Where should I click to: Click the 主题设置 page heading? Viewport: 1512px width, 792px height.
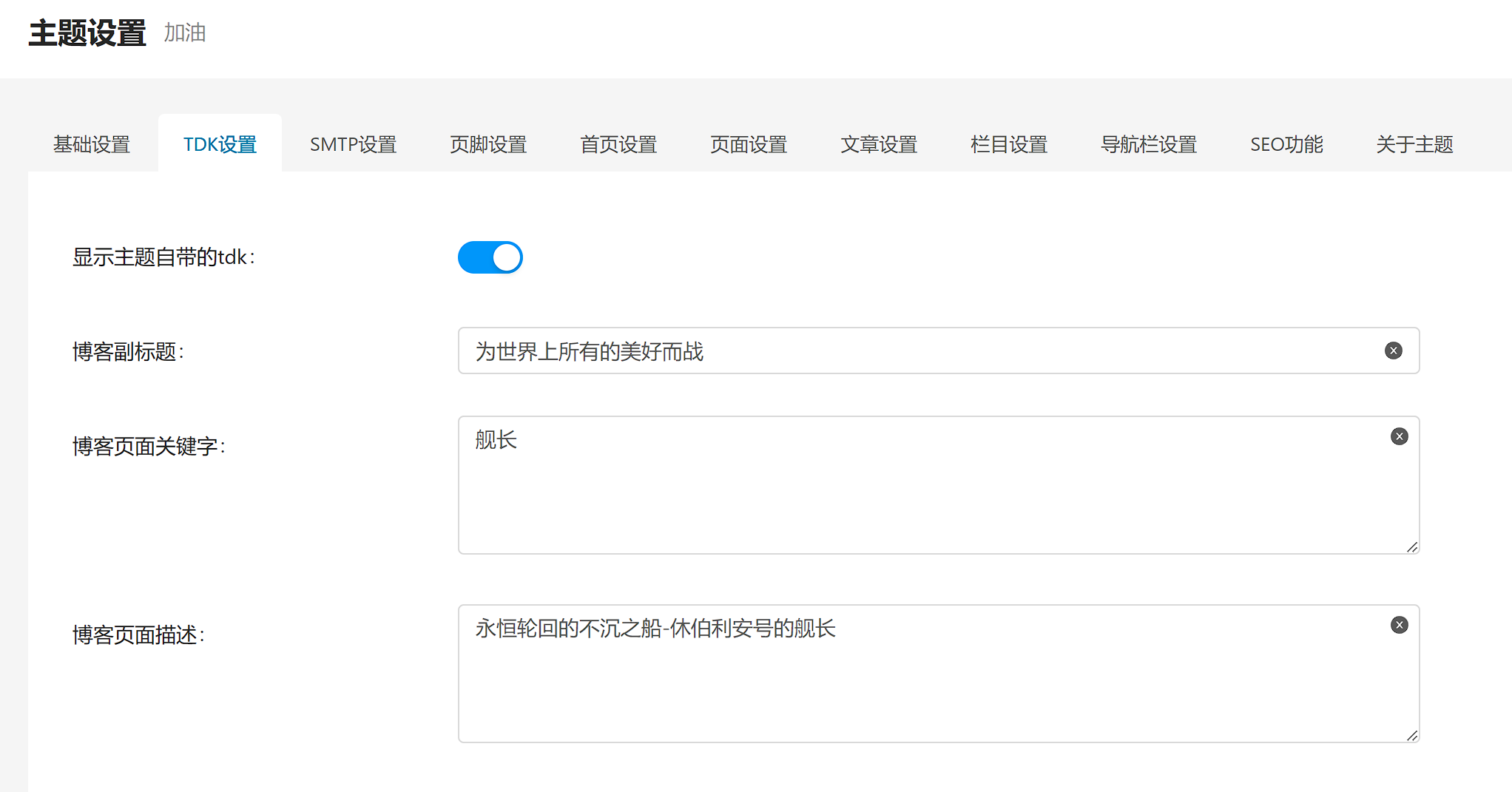(x=87, y=33)
